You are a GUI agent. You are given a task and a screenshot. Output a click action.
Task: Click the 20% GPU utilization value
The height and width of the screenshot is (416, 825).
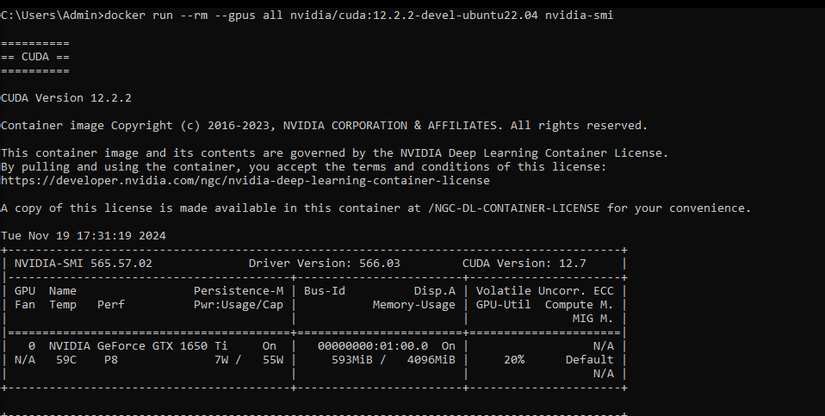[x=514, y=360]
